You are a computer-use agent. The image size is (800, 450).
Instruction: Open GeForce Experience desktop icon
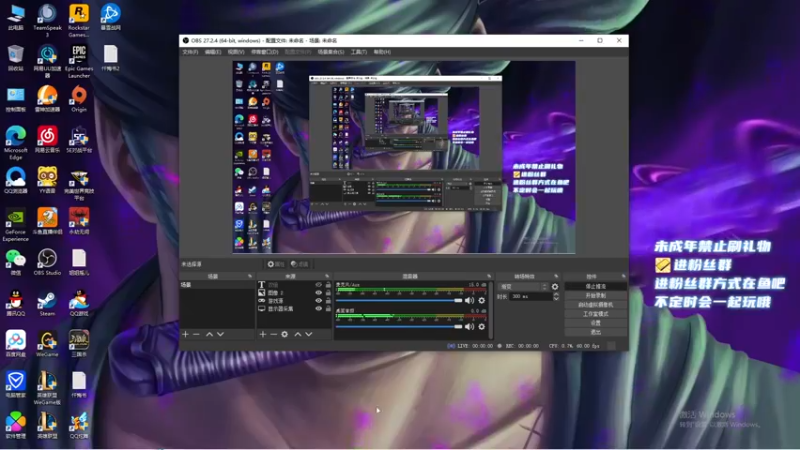(x=16, y=224)
